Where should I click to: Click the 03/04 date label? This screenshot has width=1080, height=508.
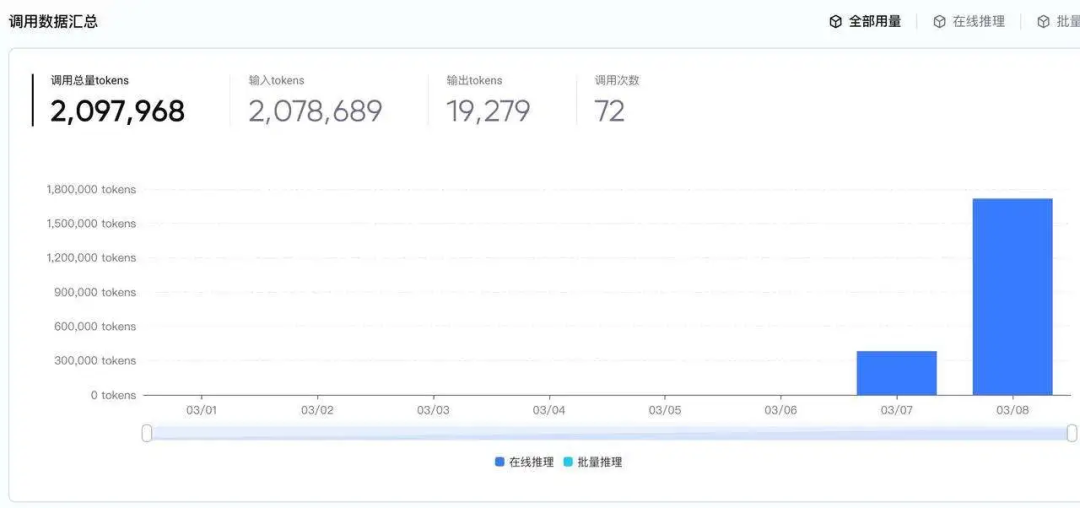click(x=549, y=411)
